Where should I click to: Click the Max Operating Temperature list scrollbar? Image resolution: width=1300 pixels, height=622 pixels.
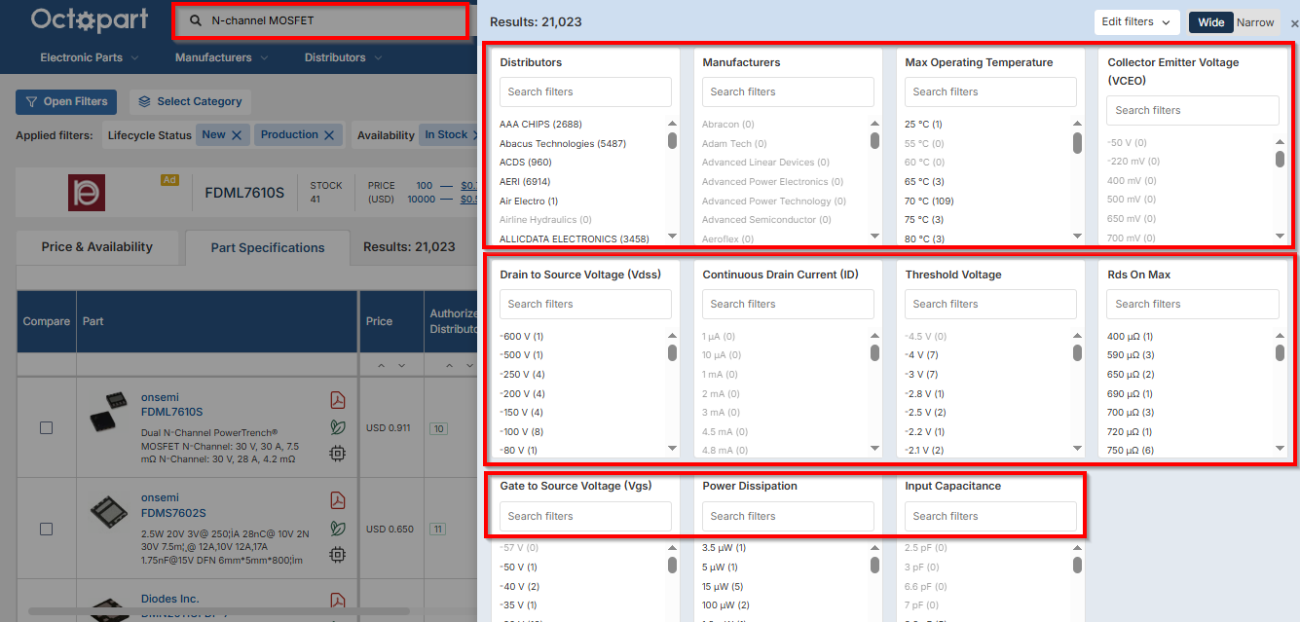pyautogui.click(x=1077, y=143)
